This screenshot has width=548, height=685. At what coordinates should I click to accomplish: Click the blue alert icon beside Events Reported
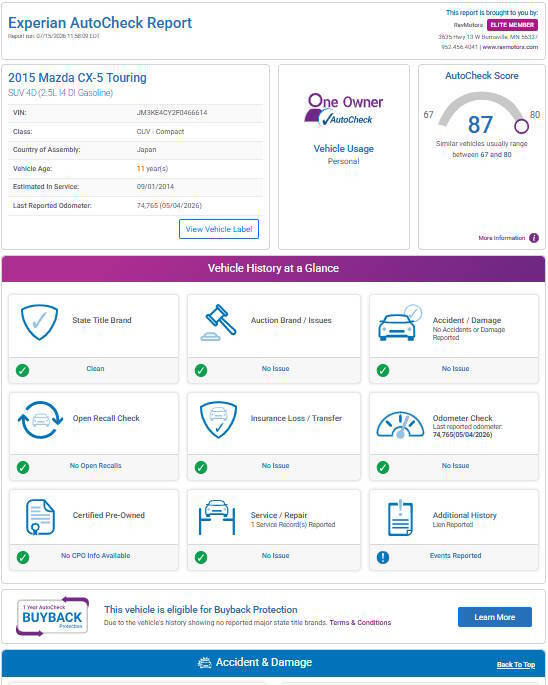[383, 557]
